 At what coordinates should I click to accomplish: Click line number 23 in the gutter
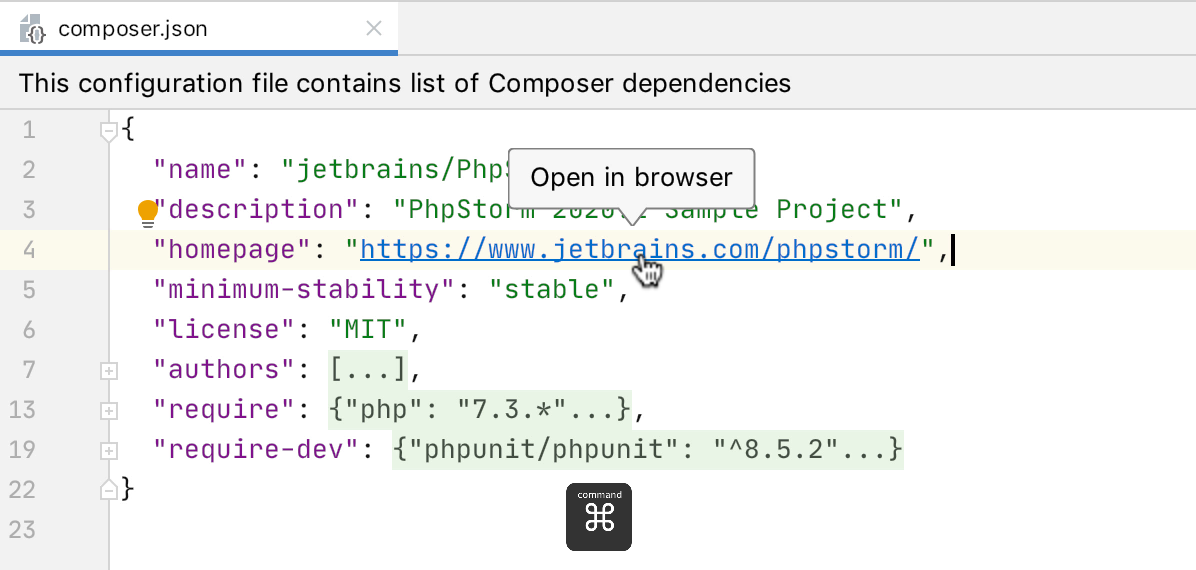click(x=23, y=529)
